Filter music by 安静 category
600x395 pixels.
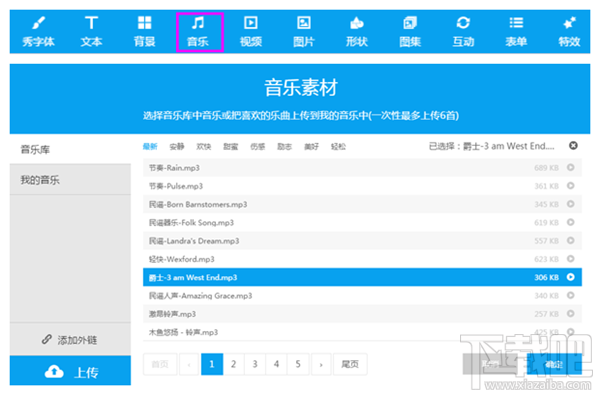[177, 147]
